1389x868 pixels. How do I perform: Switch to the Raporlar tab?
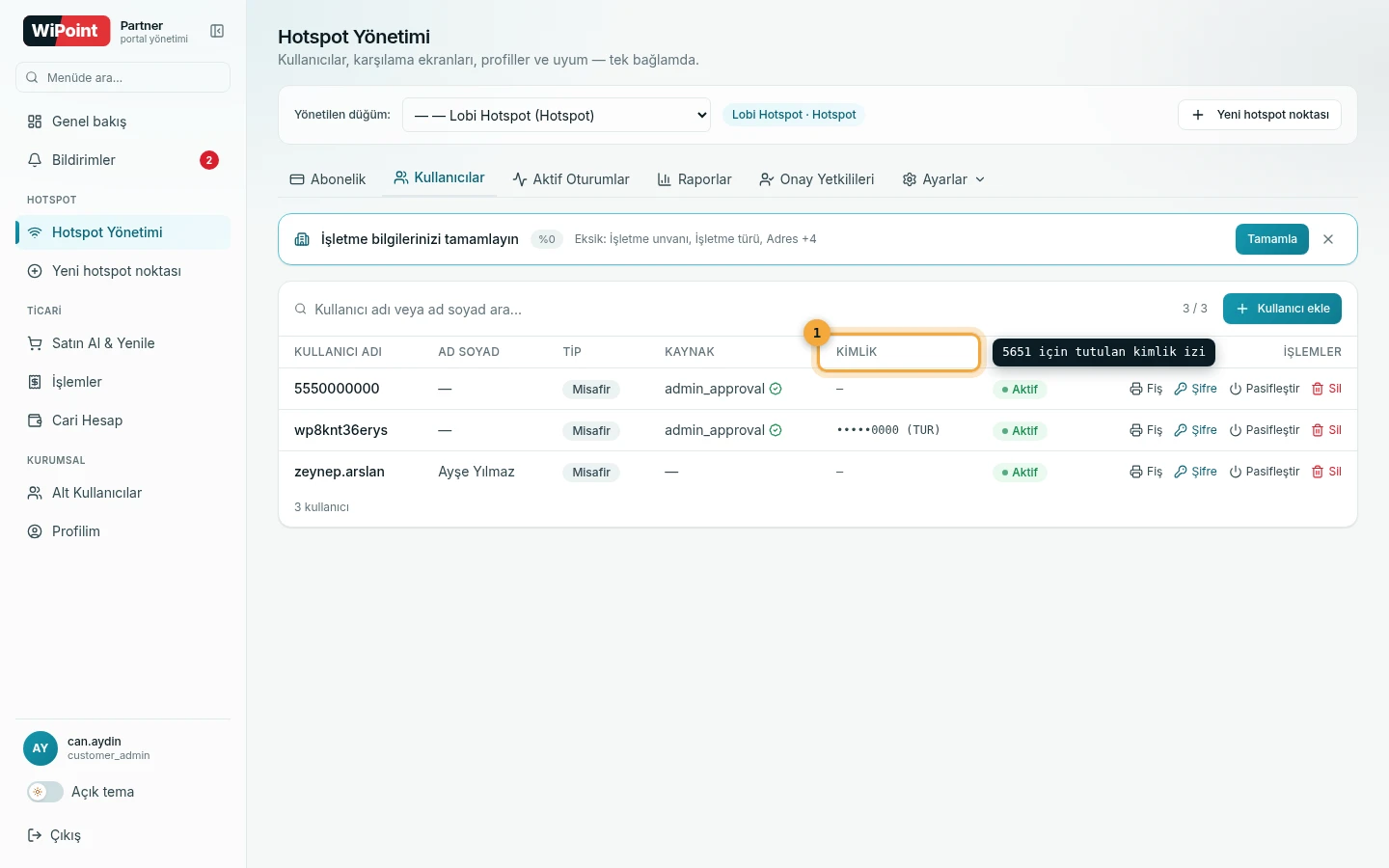coord(694,179)
